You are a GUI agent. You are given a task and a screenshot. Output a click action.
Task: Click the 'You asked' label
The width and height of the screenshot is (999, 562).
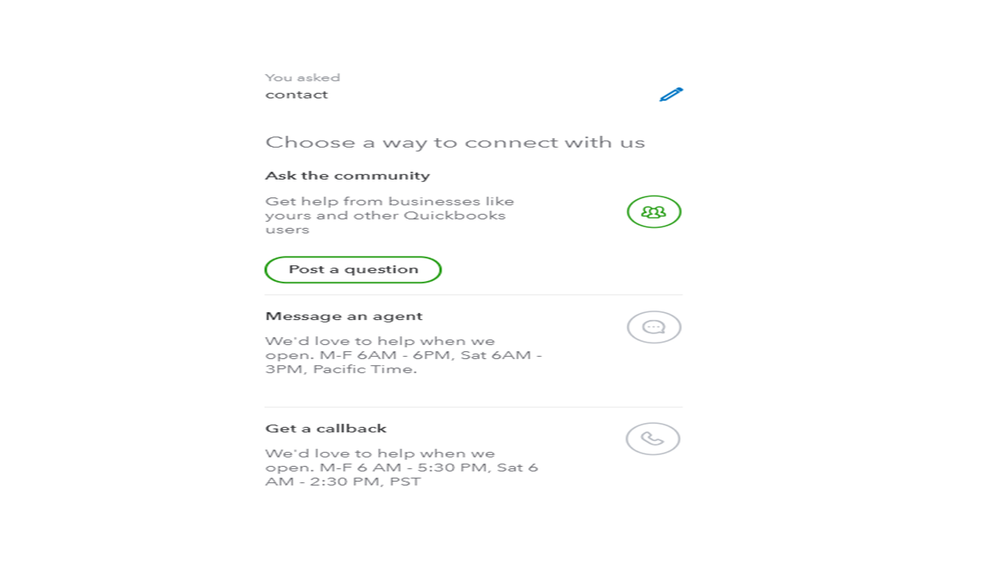pos(302,78)
